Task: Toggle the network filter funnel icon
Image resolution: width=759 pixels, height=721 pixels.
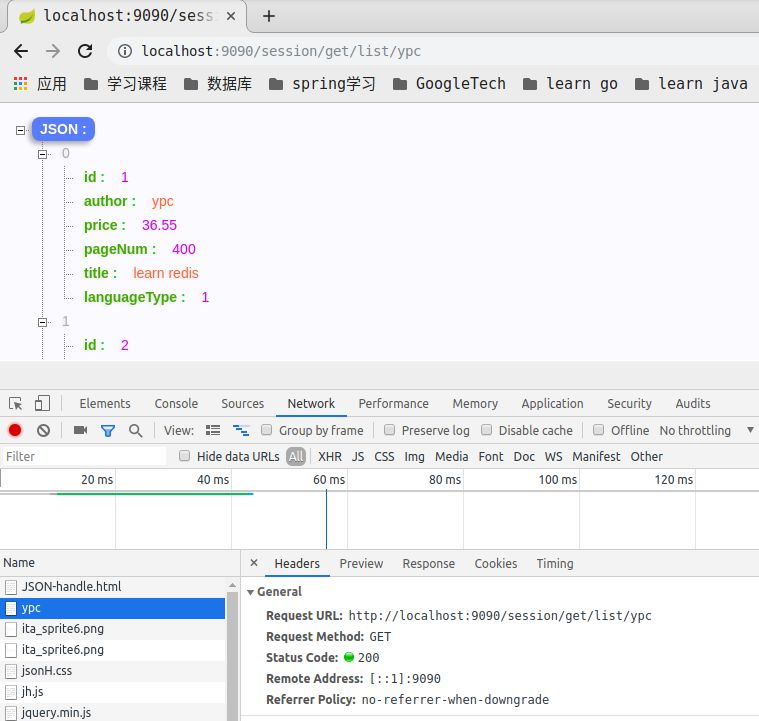Action: coord(108,430)
